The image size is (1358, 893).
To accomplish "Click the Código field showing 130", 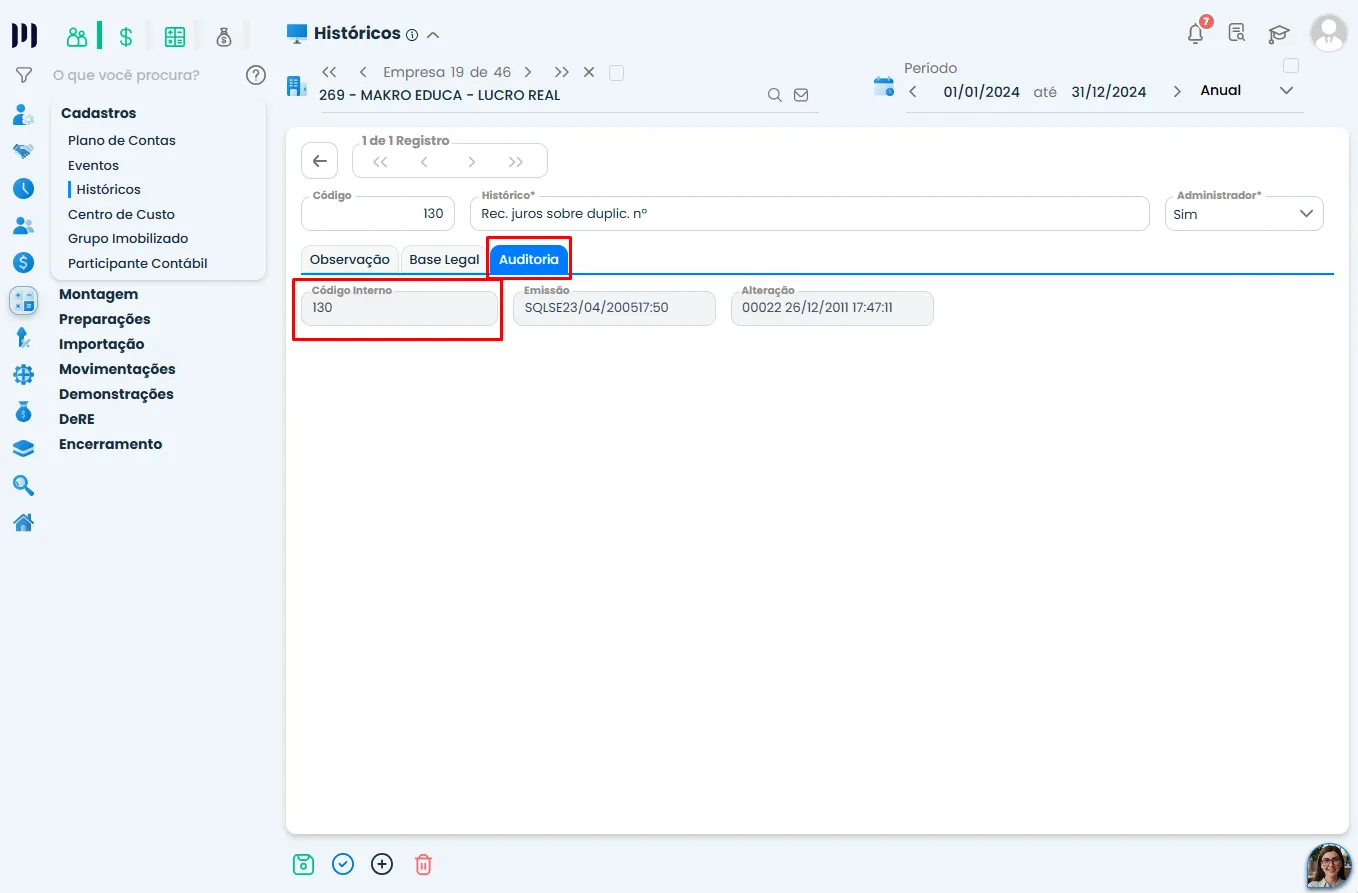I will tap(378, 213).
